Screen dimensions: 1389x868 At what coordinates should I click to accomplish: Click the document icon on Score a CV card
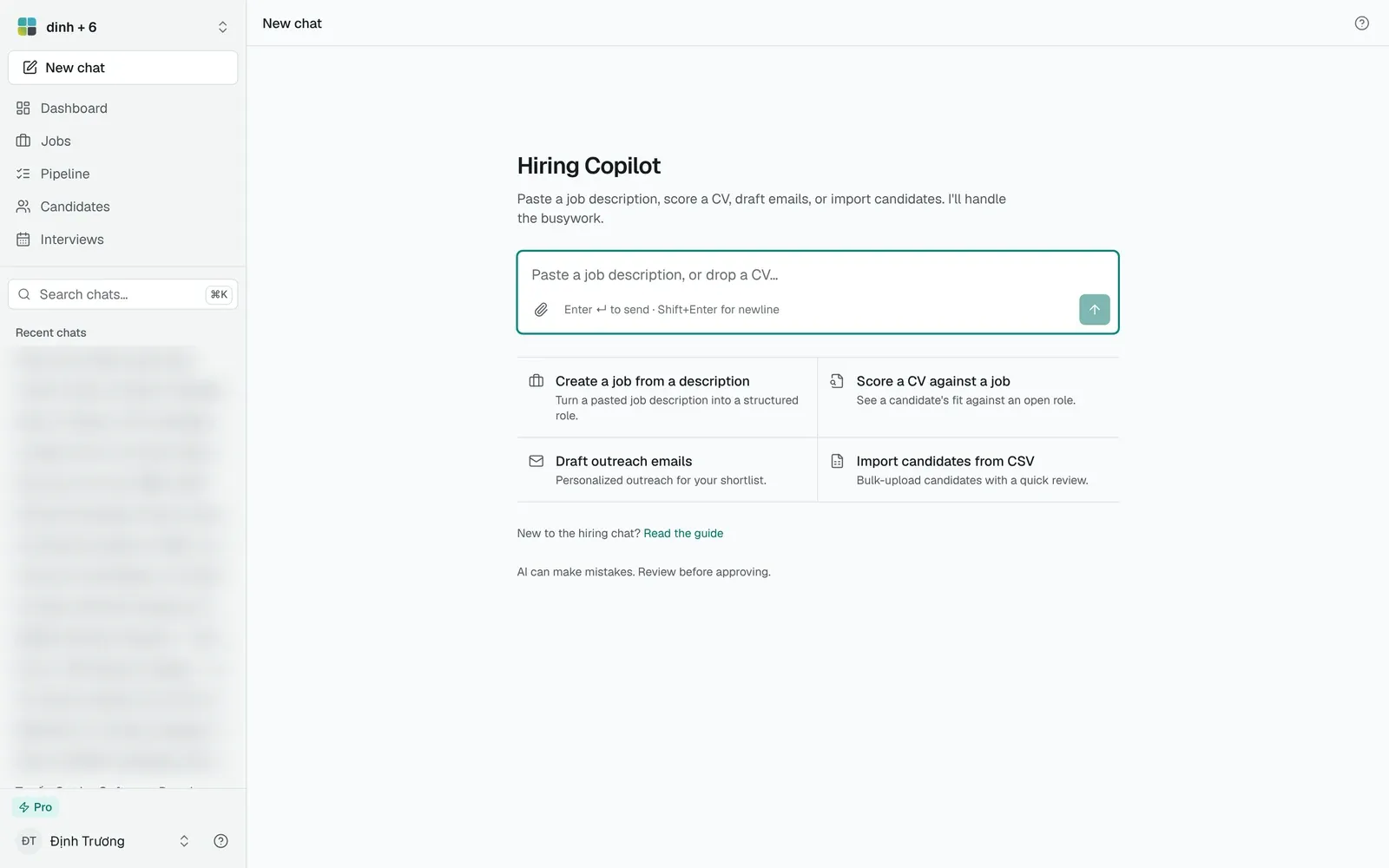coord(837,381)
